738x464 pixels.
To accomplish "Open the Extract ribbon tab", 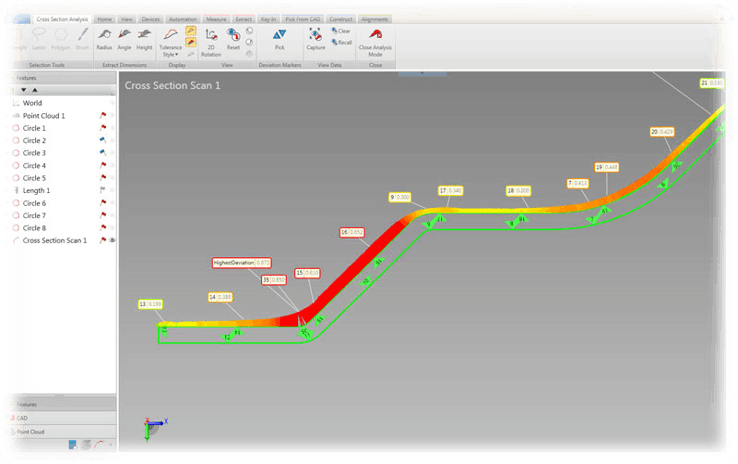I will pyautogui.click(x=243, y=19).
